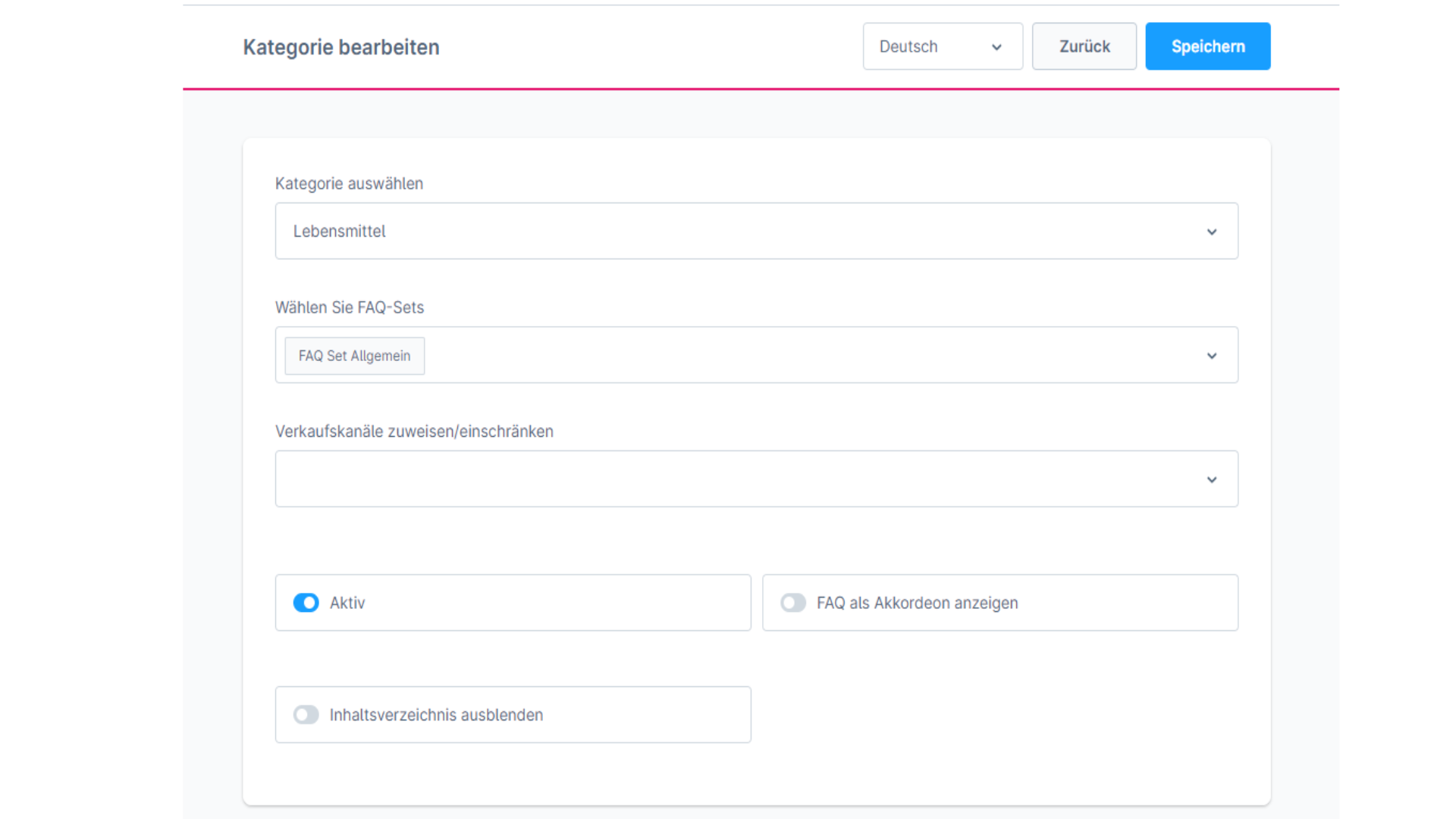Screen dimensions: 1456x819
Task: Open the Deutsch language dropdown
Action: tap(943, 46)
